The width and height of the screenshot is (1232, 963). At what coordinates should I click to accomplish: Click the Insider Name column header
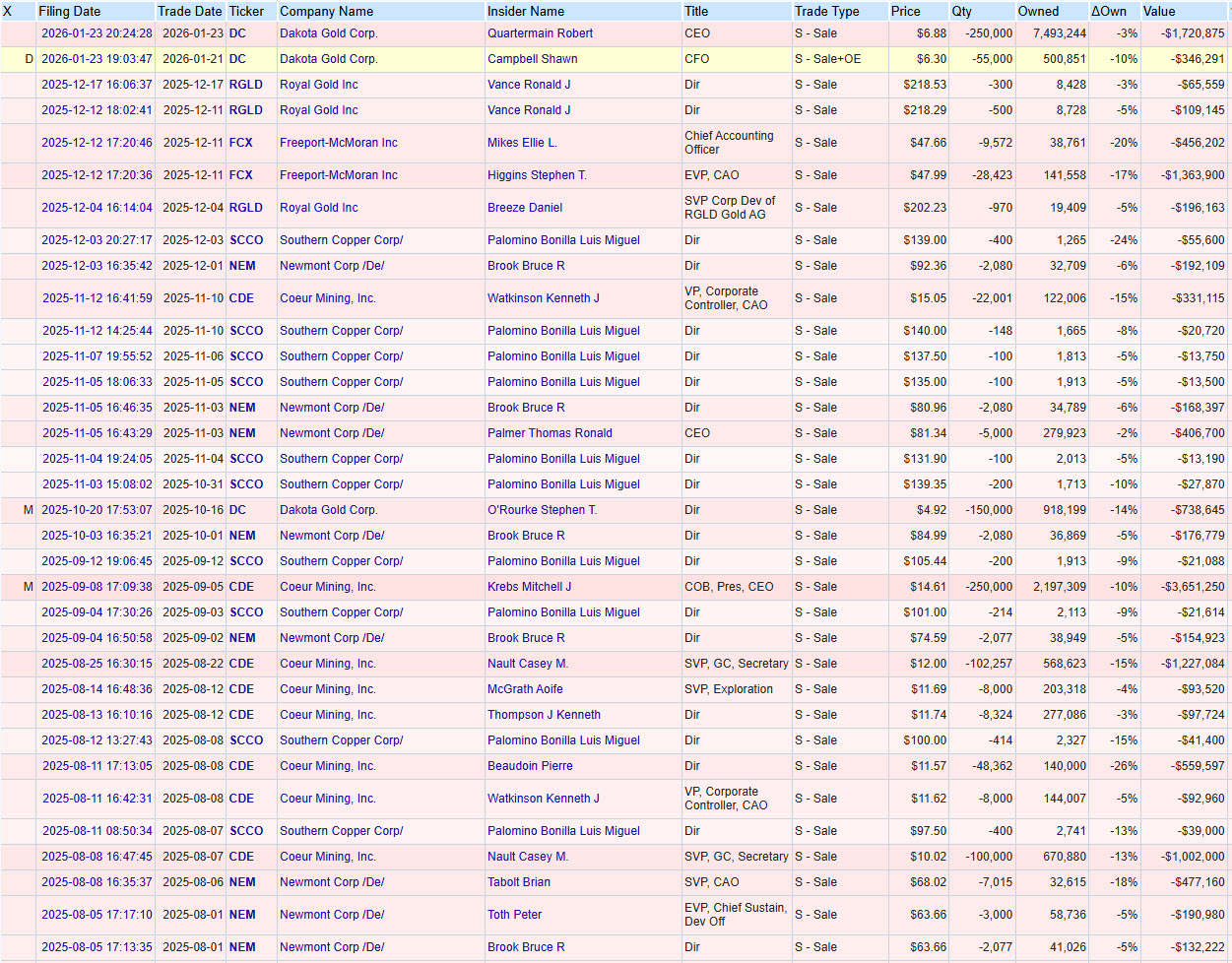526,12
